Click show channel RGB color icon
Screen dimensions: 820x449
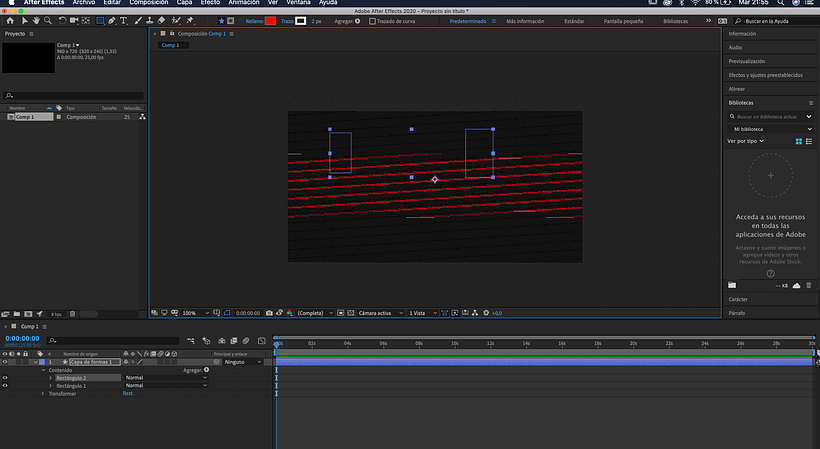tap(289, 313)
